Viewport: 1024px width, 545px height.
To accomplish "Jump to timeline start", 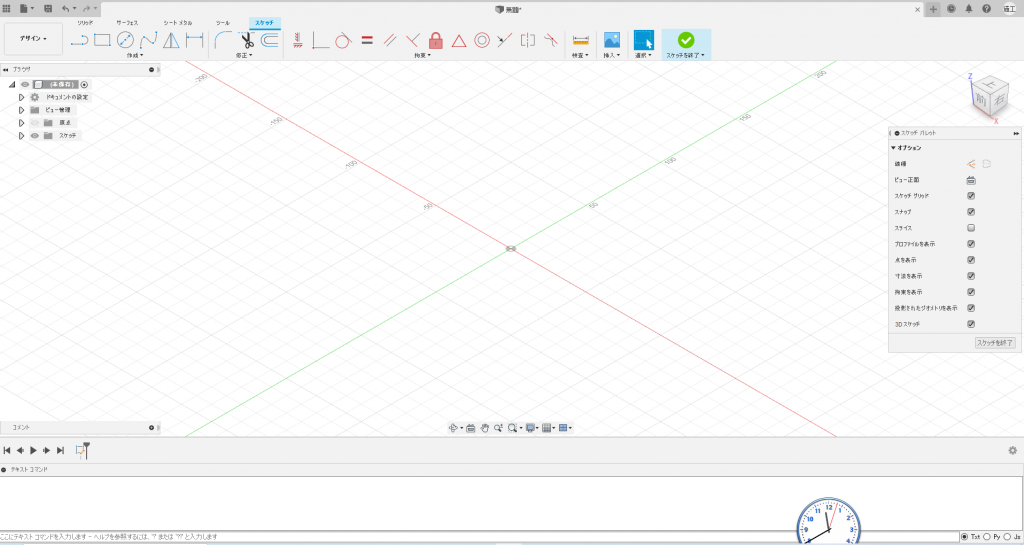I will [7, 450].
